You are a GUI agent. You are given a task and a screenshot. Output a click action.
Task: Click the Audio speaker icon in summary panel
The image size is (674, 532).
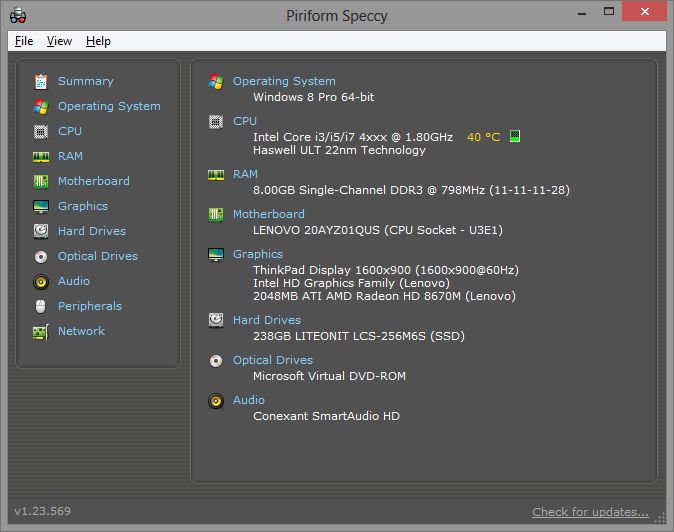point(216,401)
